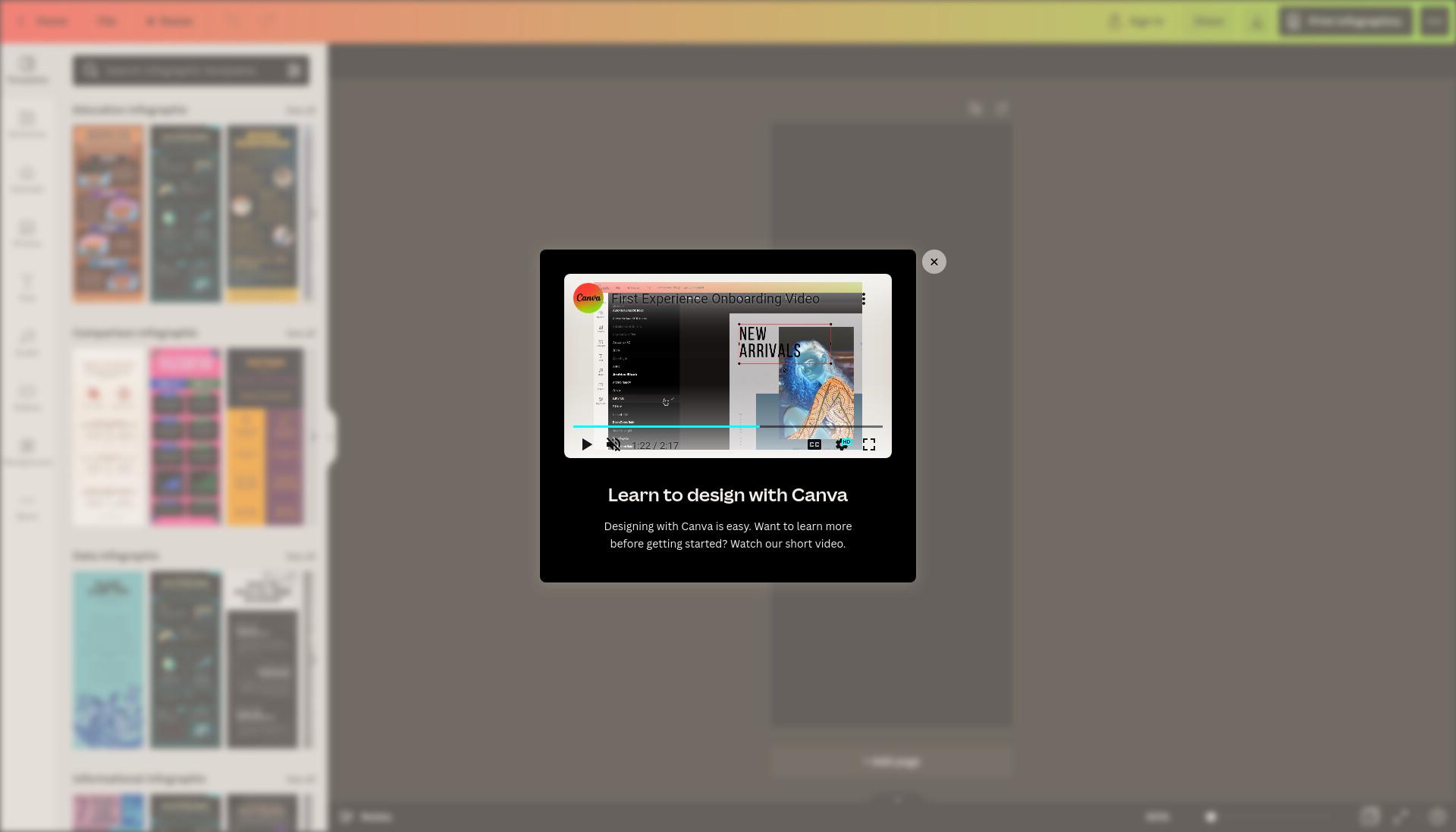Screen dimensions: 1456x832
Task: Open the Elements tab in the side panel
Action: tap(27, 124)
